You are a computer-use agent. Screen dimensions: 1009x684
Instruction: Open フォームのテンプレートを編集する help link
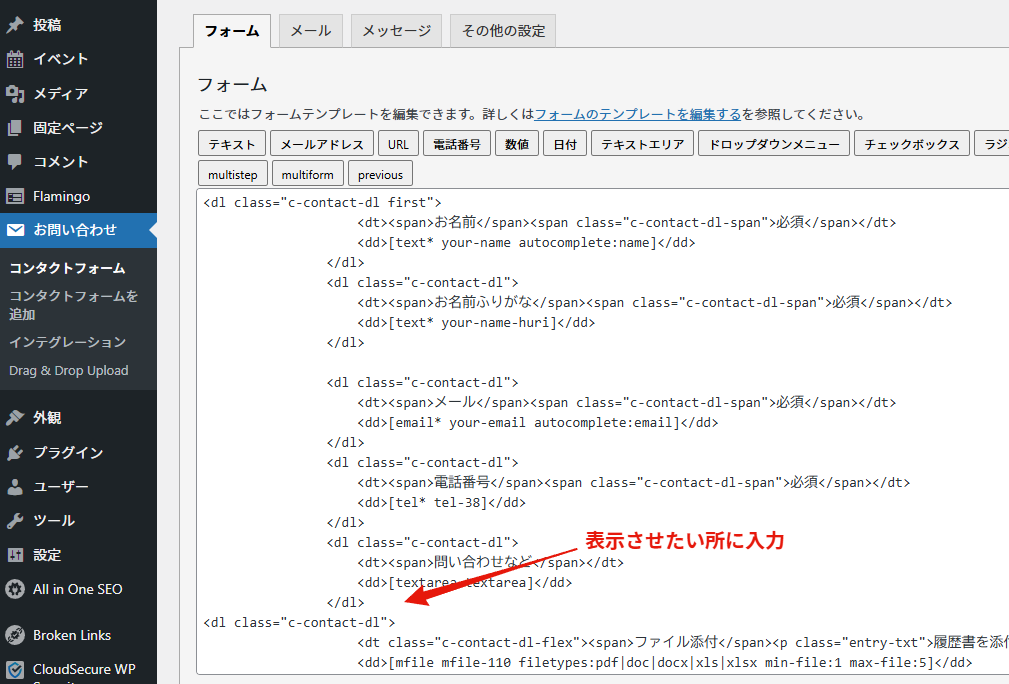coord(638,114)
